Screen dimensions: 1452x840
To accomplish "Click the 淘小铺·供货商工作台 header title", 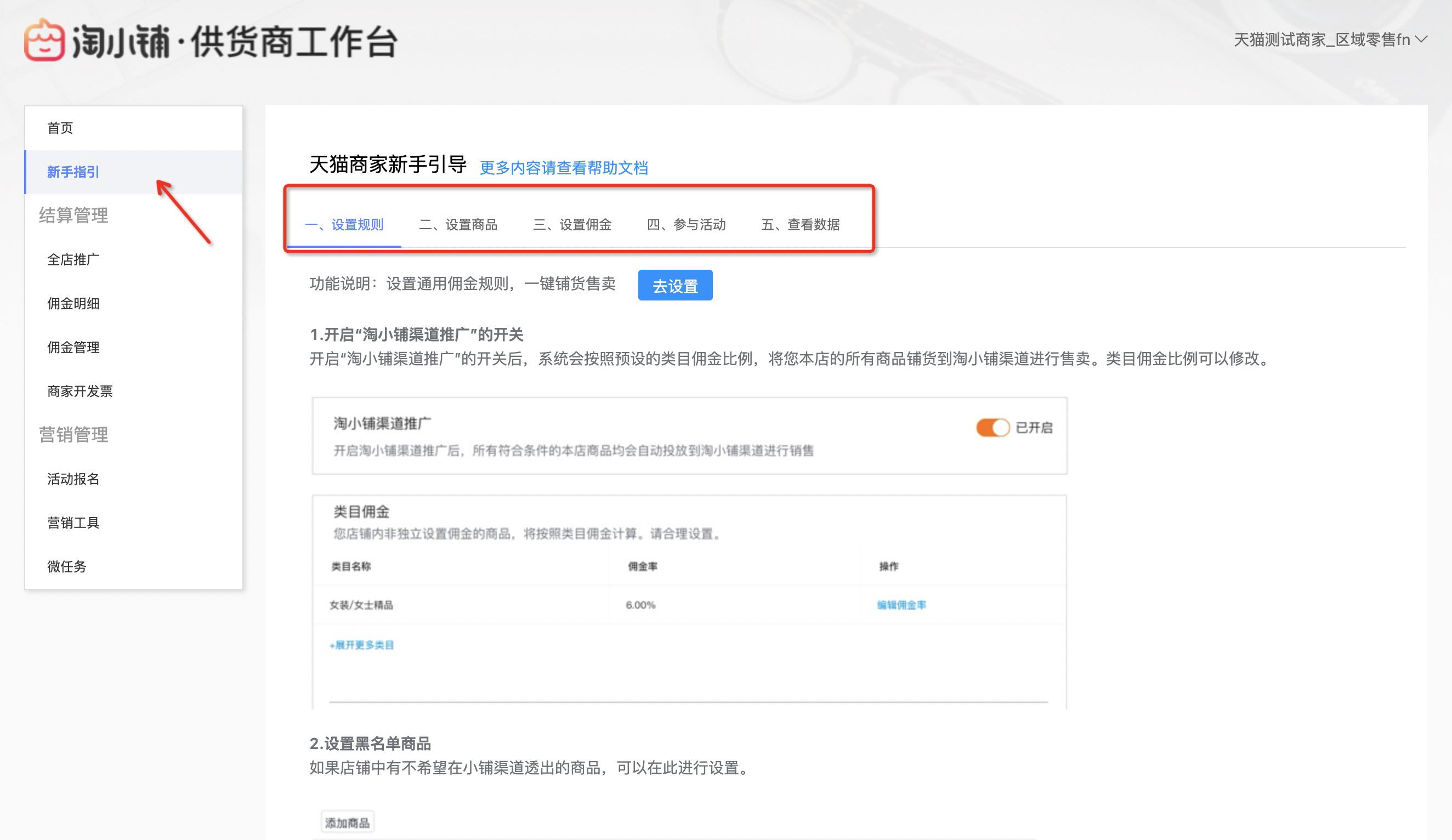I will click(x=235, y=42).
